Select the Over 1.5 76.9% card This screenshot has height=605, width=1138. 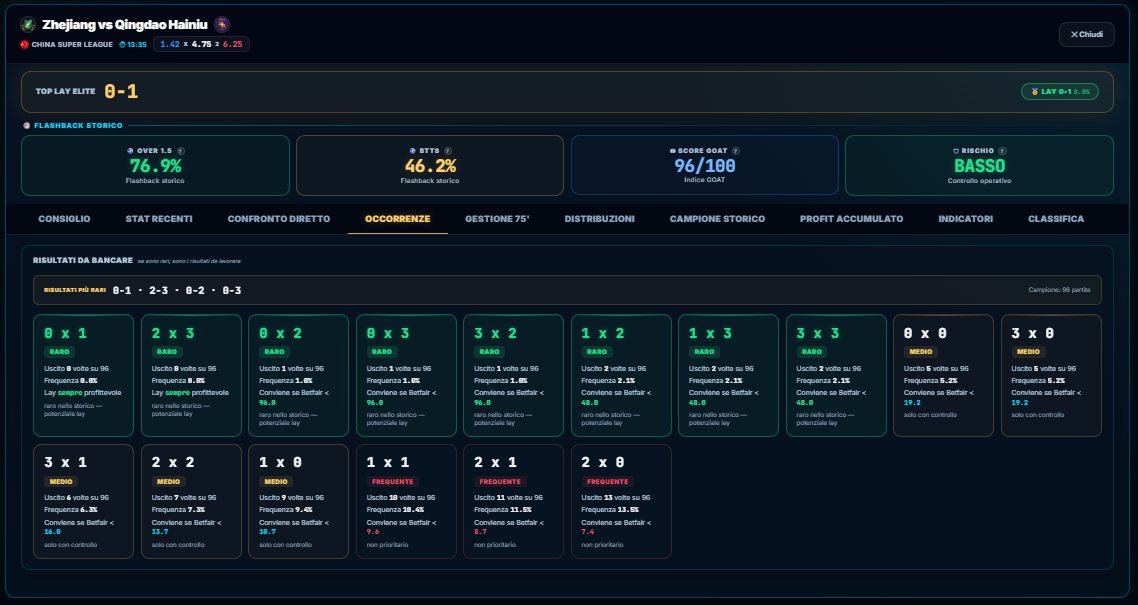[x=155, y=165]
